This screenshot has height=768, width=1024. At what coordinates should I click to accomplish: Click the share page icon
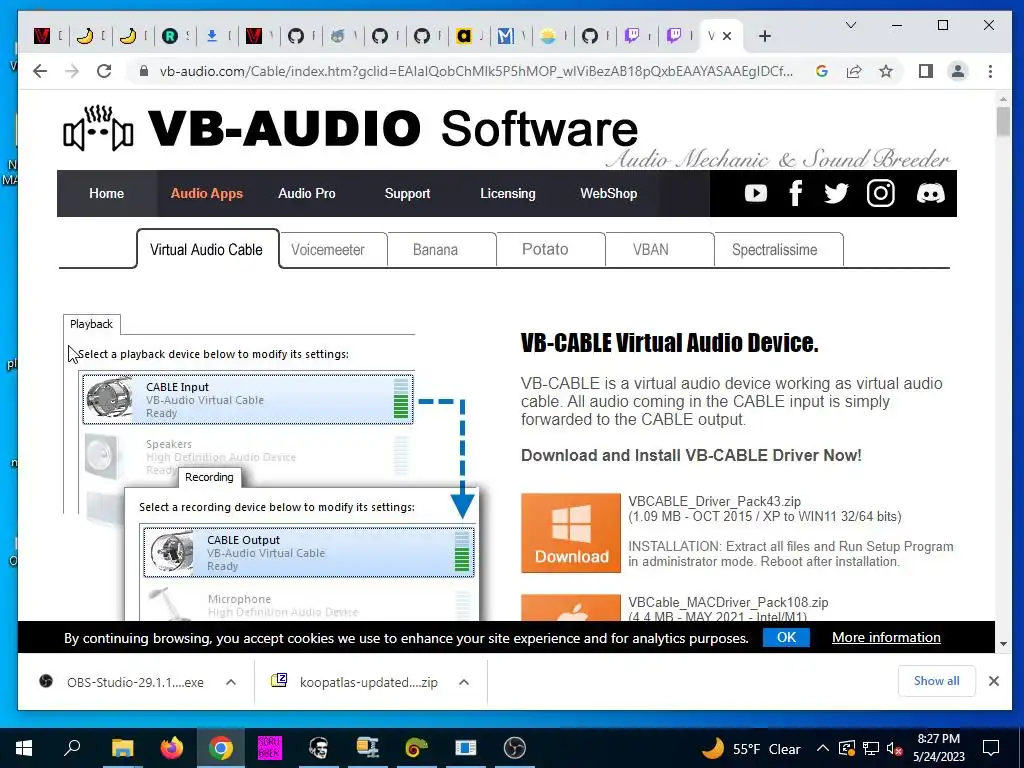click(x=854, y=71)
